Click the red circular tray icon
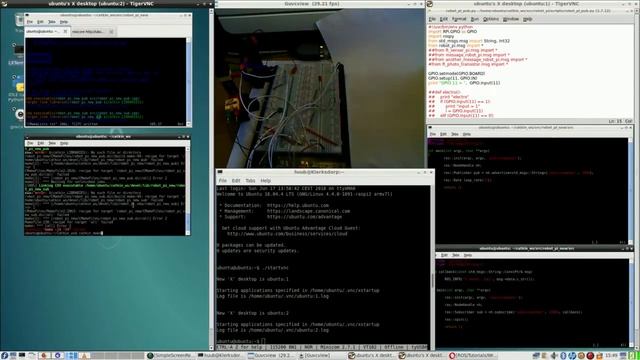Screen dimensions: 640x360 pyautogui.click(x=590, y=356)
